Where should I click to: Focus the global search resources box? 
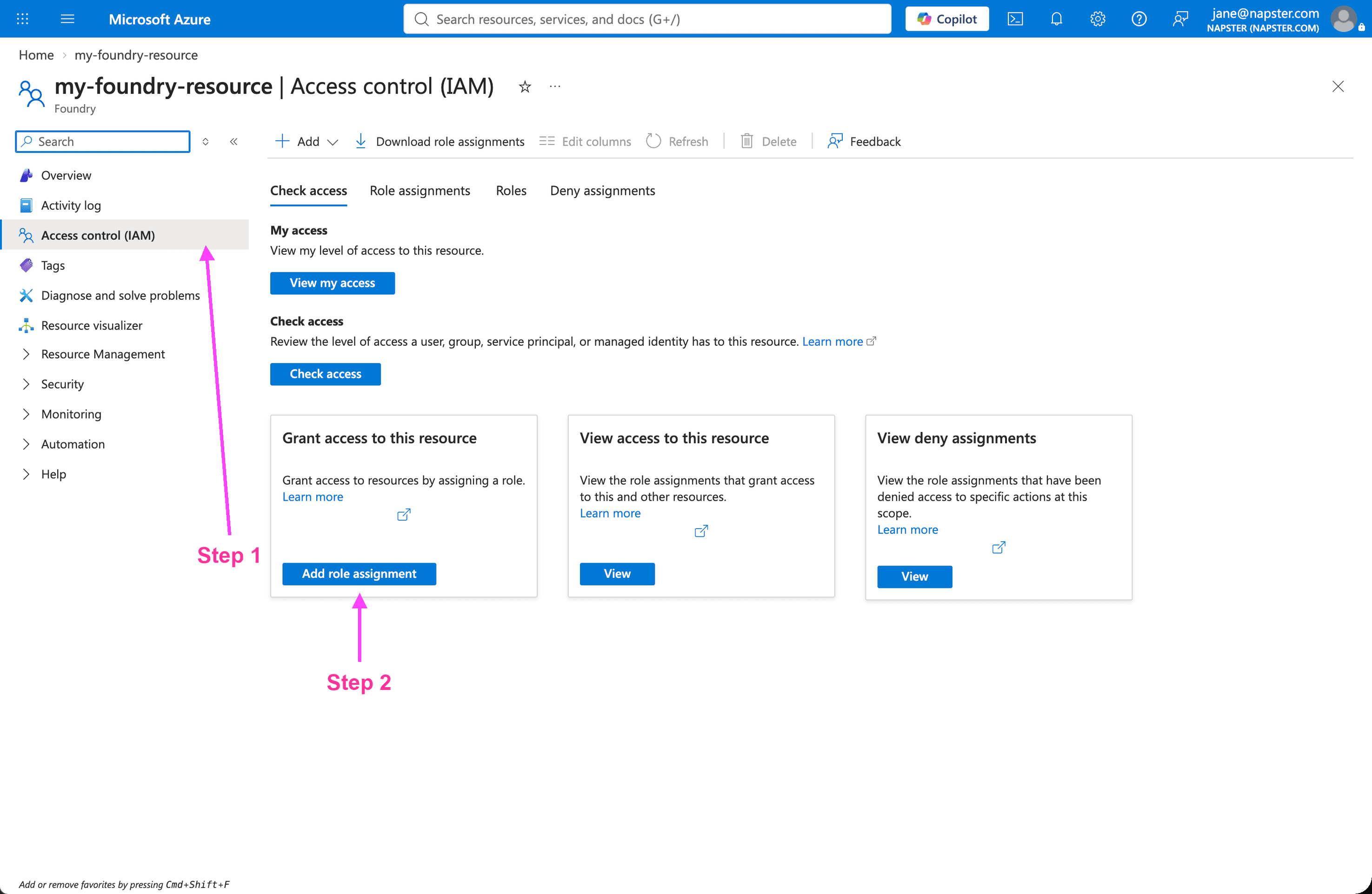[647, 19]
